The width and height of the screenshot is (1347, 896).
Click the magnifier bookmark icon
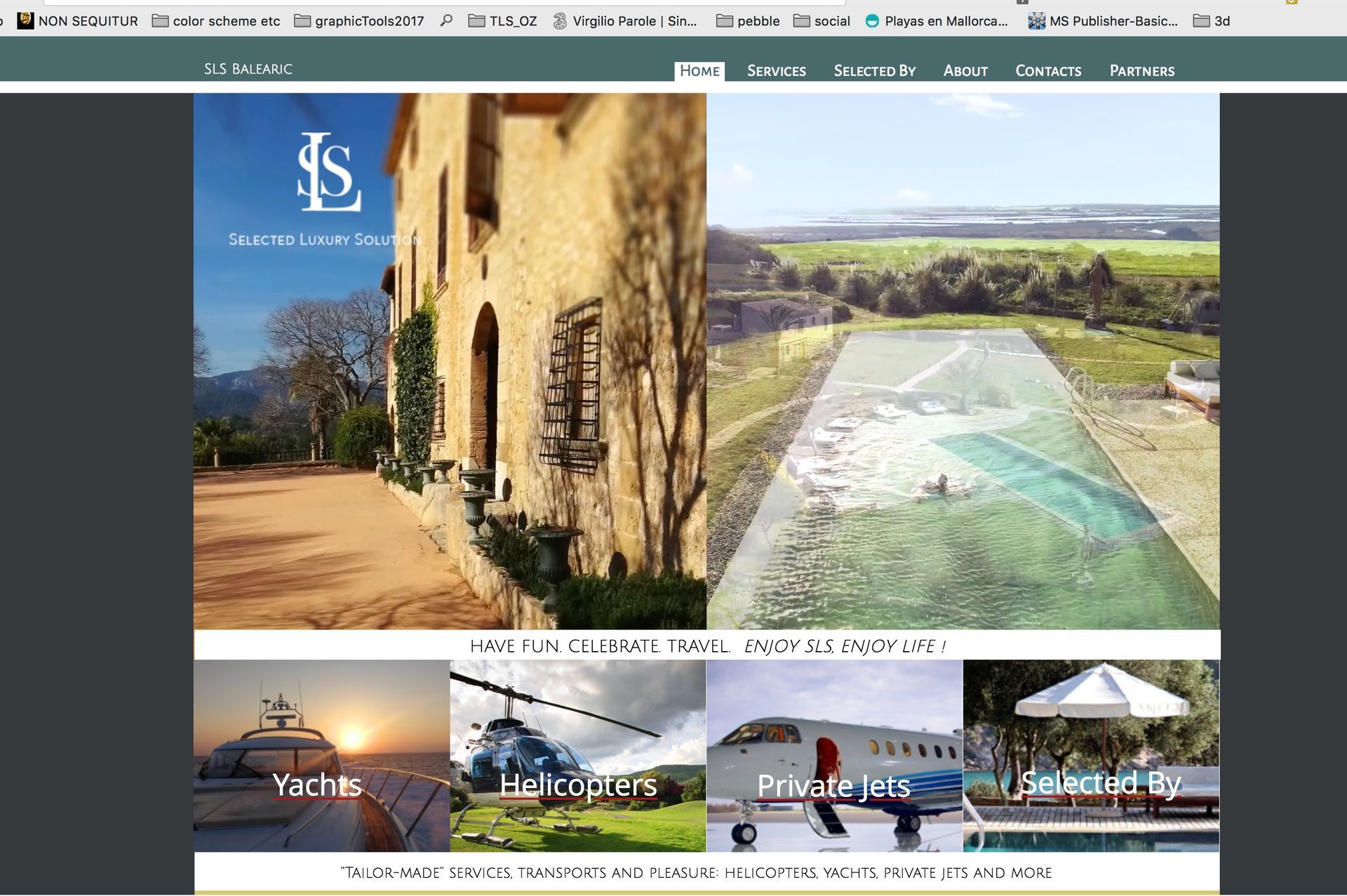pyautogui.click(x=446, y=20)
